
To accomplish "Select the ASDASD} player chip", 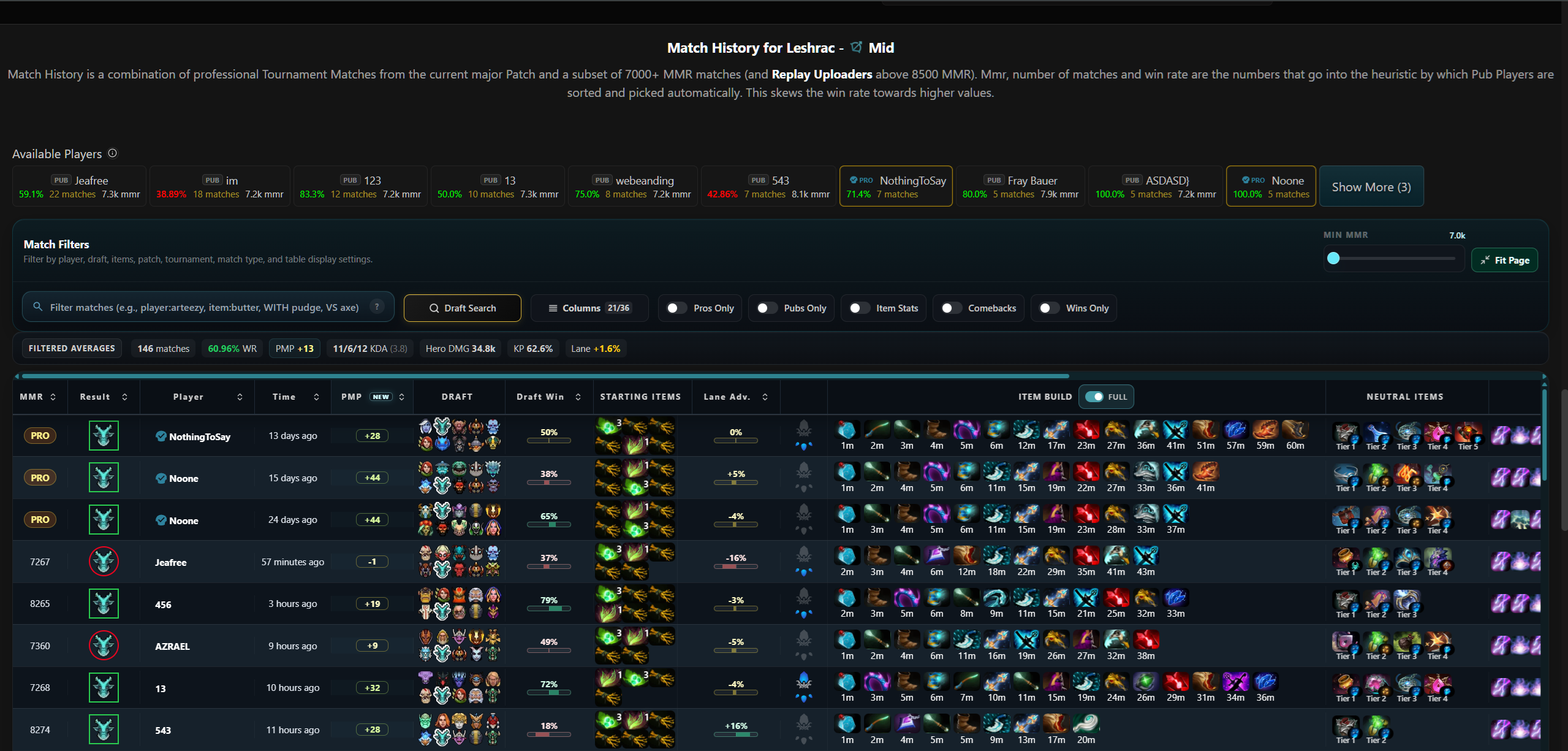I will [x=1156, y=186].
